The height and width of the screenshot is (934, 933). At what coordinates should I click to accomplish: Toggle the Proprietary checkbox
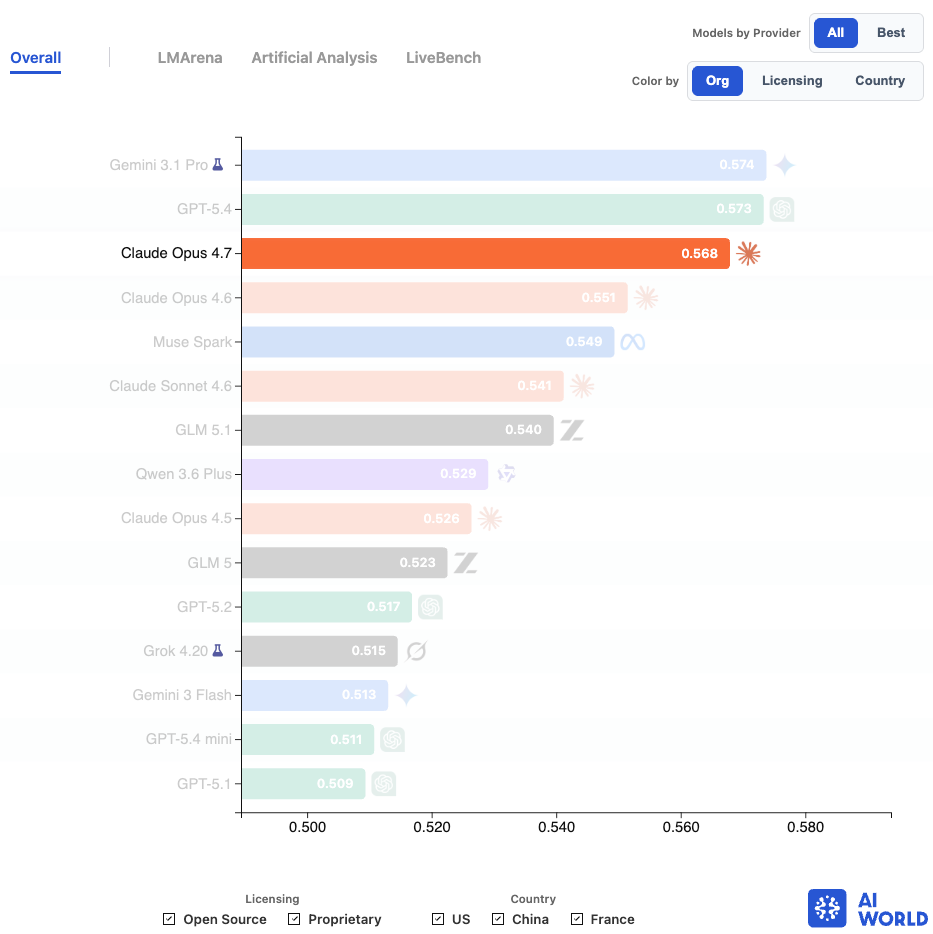pos(294,919)
